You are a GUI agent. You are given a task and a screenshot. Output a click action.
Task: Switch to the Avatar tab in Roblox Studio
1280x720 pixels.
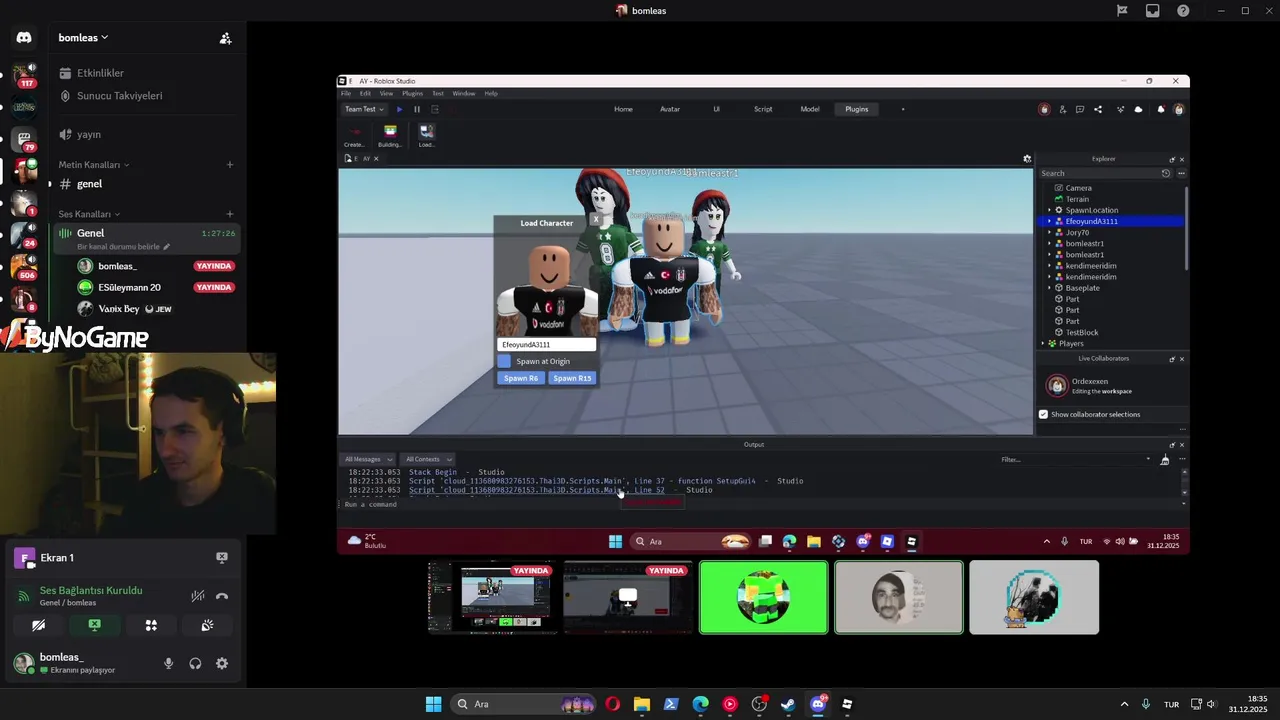(x=670, y=109)
